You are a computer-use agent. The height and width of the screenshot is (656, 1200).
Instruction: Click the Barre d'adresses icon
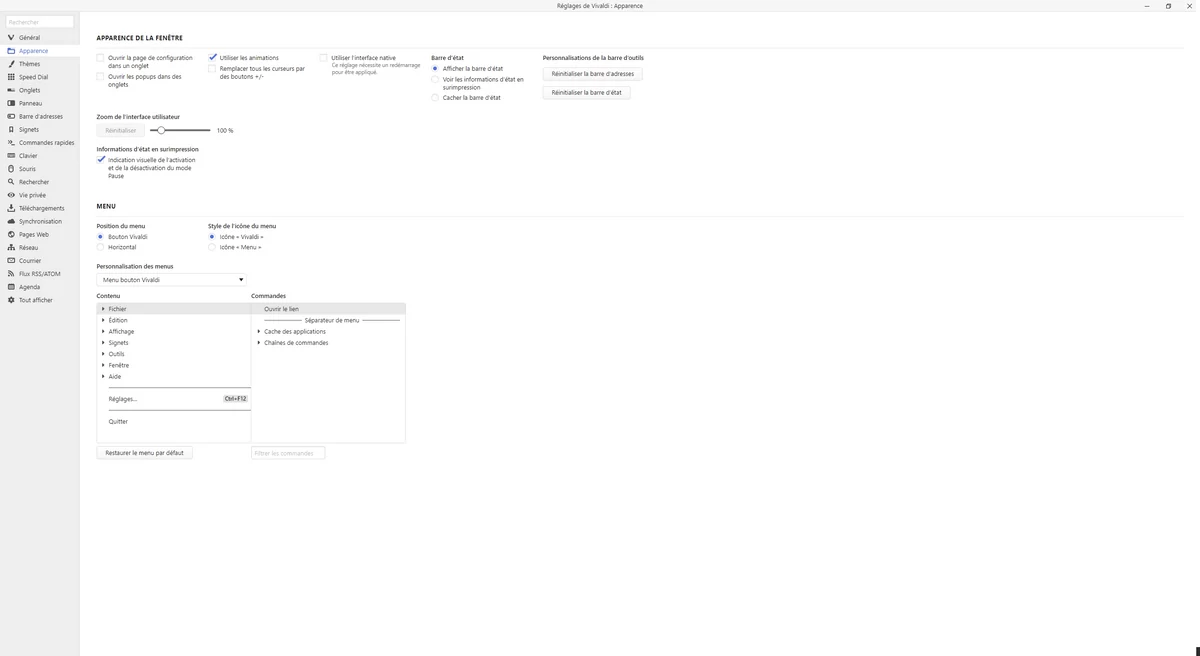[11, 116]
